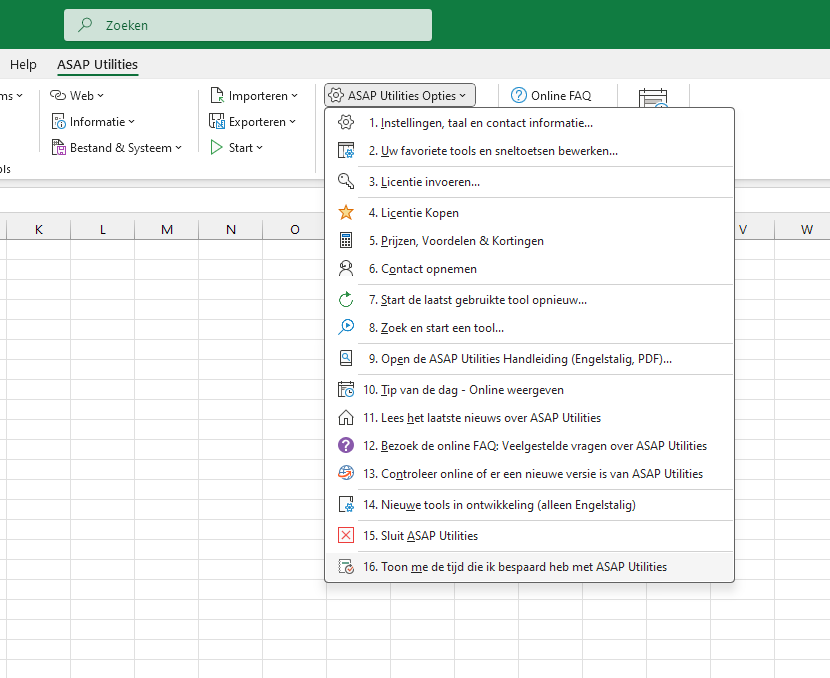This screenshot has width=830, height=678.
Task: Click the house icon for laatste nieuws
Action: [346, 418]
